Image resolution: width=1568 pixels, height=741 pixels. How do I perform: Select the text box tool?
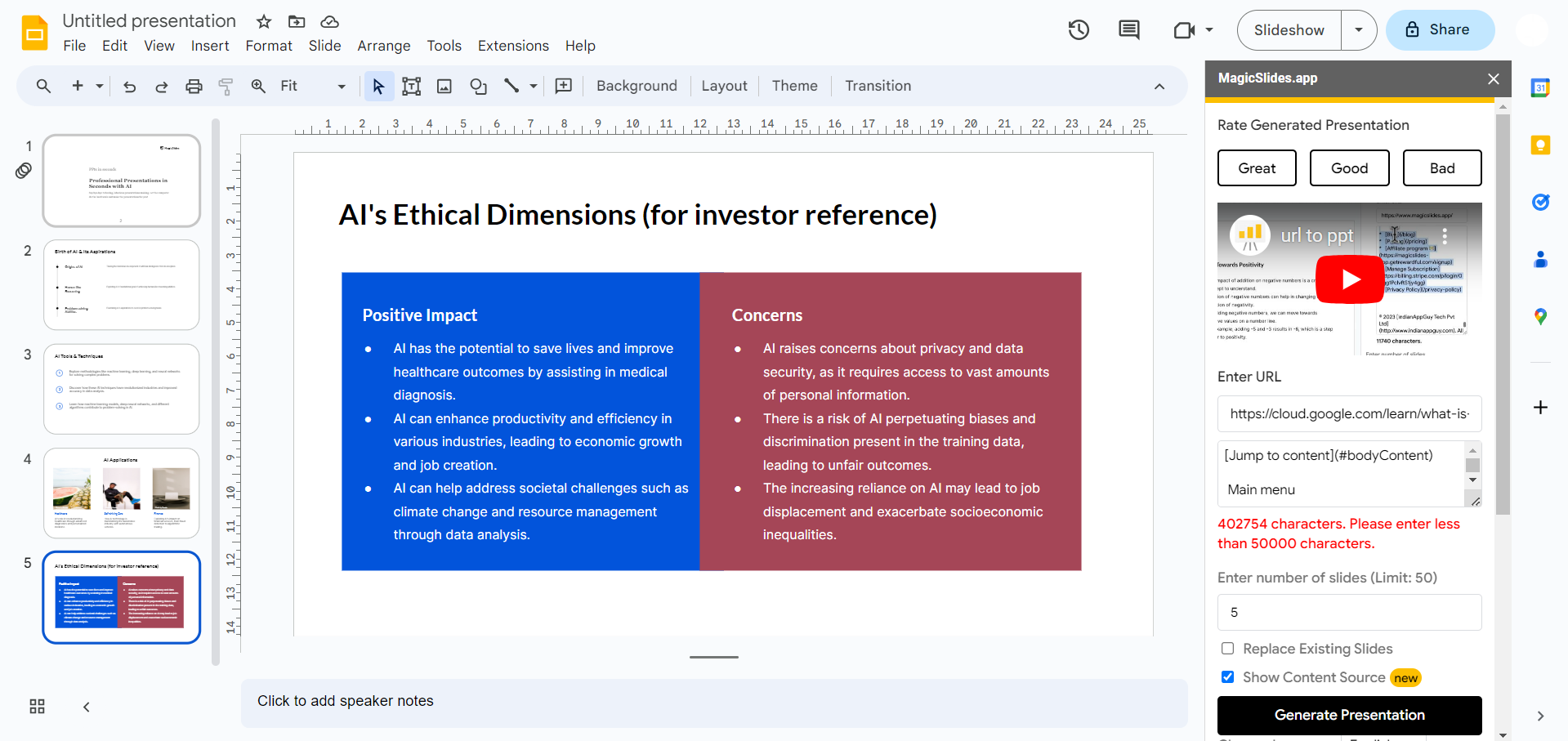tap(411, 87)
